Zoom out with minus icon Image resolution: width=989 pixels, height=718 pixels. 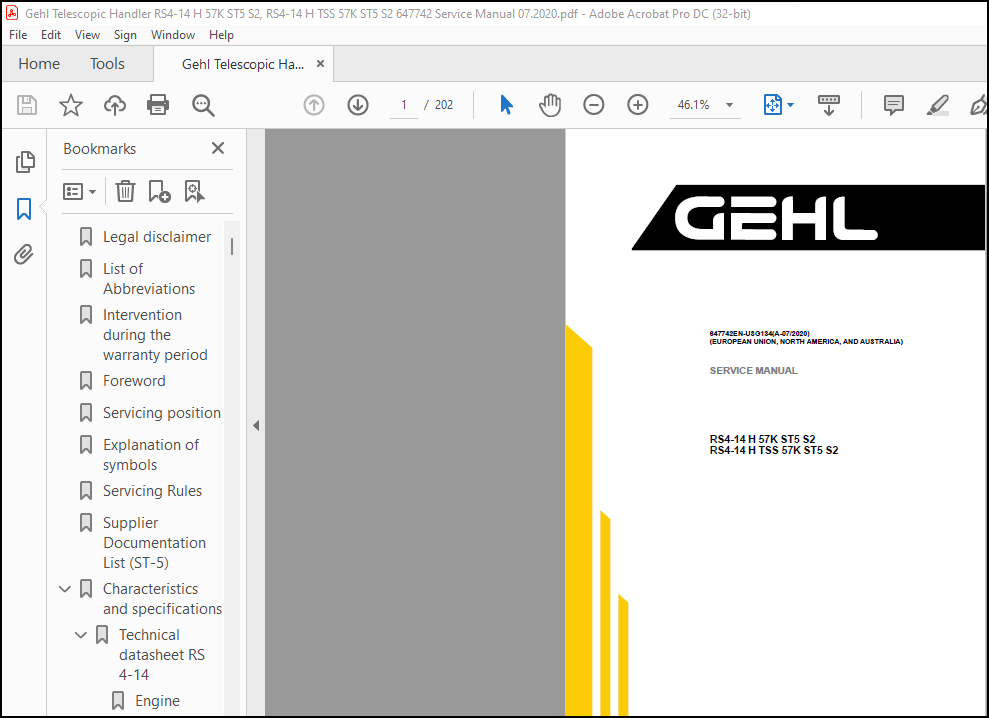pyautogui.click(x=594, y=105)
